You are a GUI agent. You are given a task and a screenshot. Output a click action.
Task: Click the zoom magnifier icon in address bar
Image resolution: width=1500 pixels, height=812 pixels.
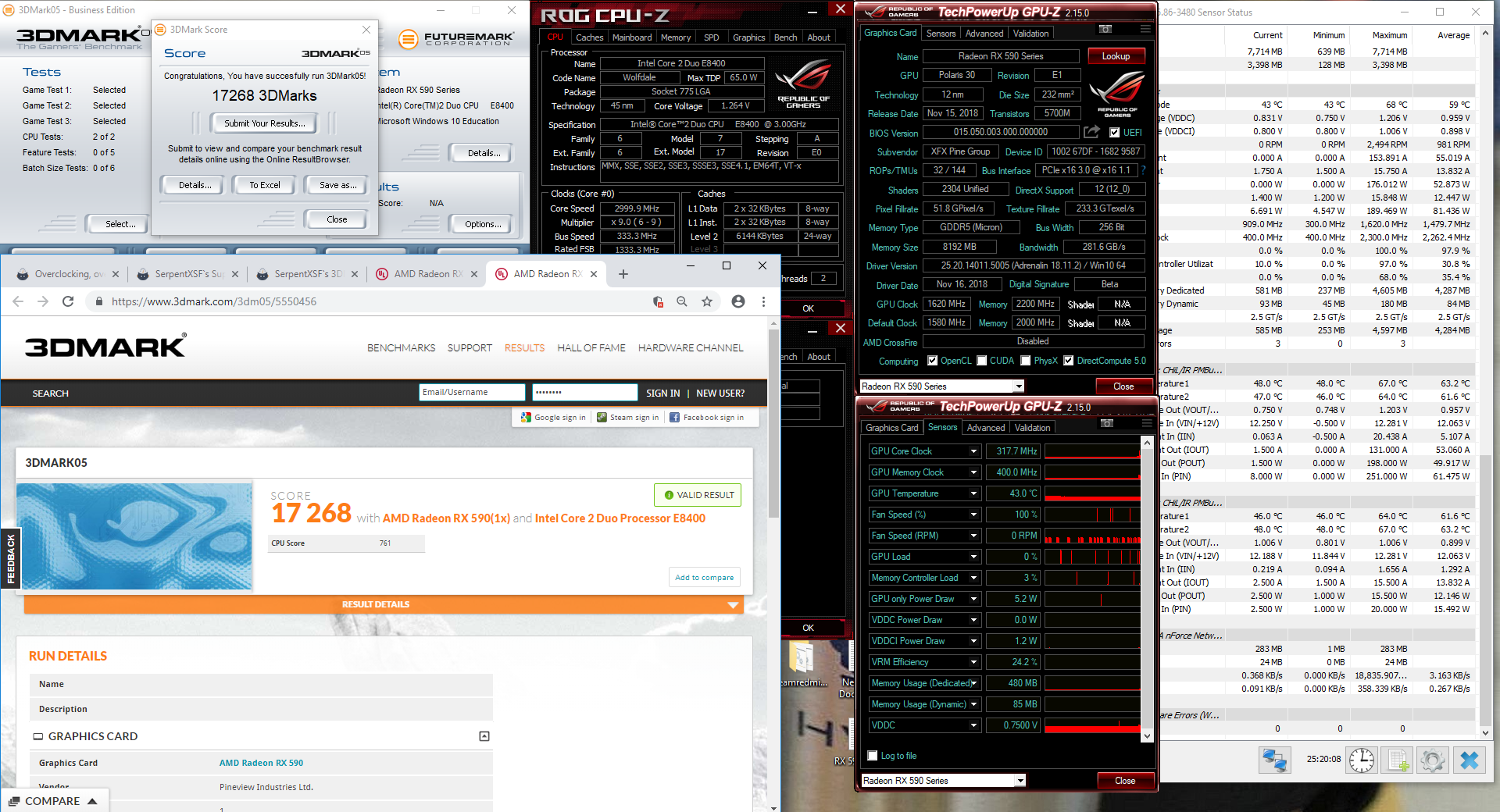[682, 301]
